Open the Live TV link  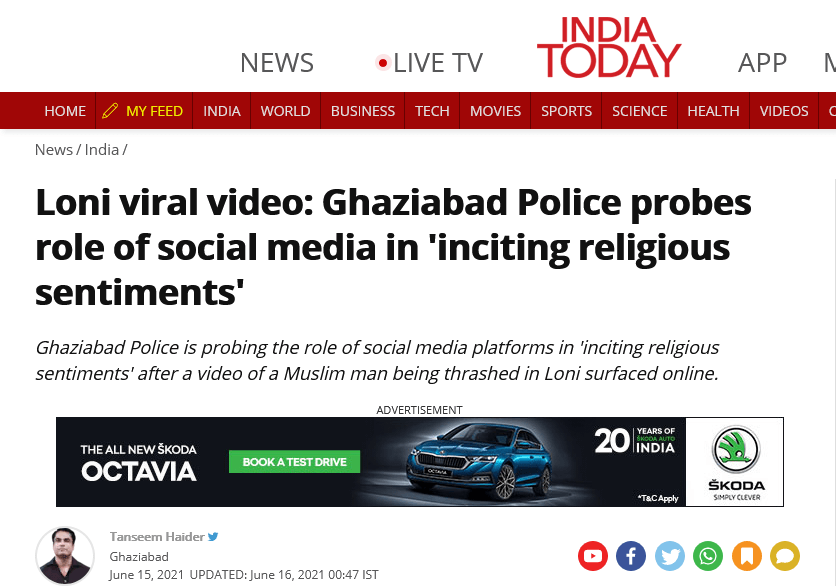pos(430,63)
